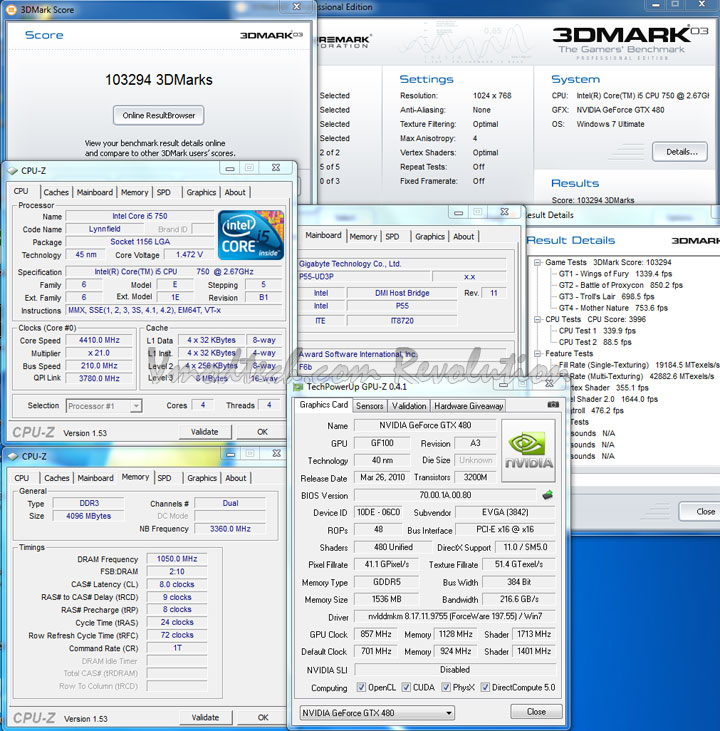720x731 pixels.
Task: Click the Code Name value Lynnfield
Action: coord(104,229)
